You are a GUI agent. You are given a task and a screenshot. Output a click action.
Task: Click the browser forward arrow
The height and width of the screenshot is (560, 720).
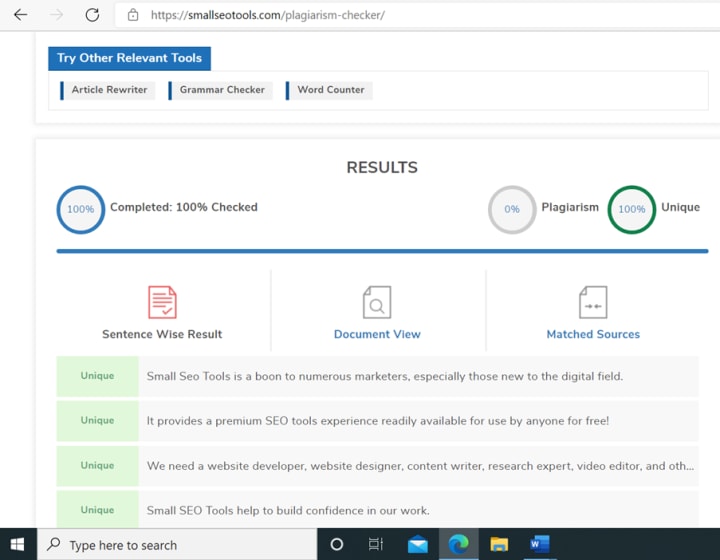56,15
